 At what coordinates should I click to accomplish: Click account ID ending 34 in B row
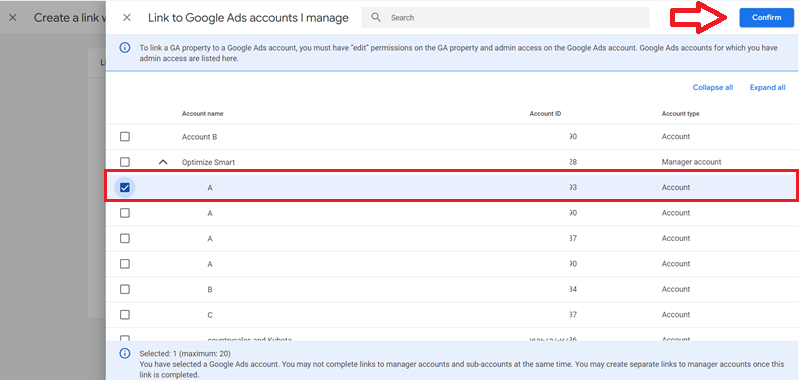tap(572, 289)
